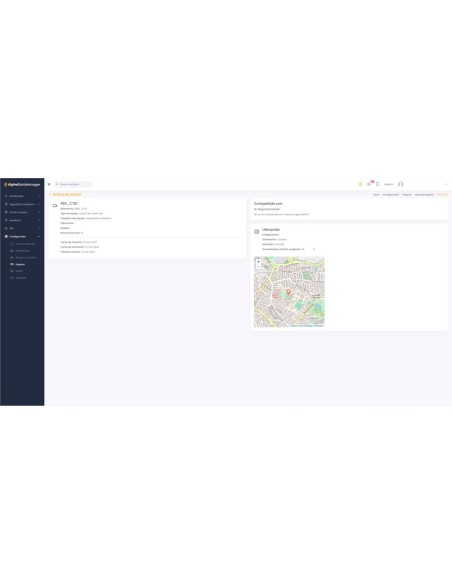
Task: Click the AlphaDataManager logo
Action: click(x=22, y=184)
